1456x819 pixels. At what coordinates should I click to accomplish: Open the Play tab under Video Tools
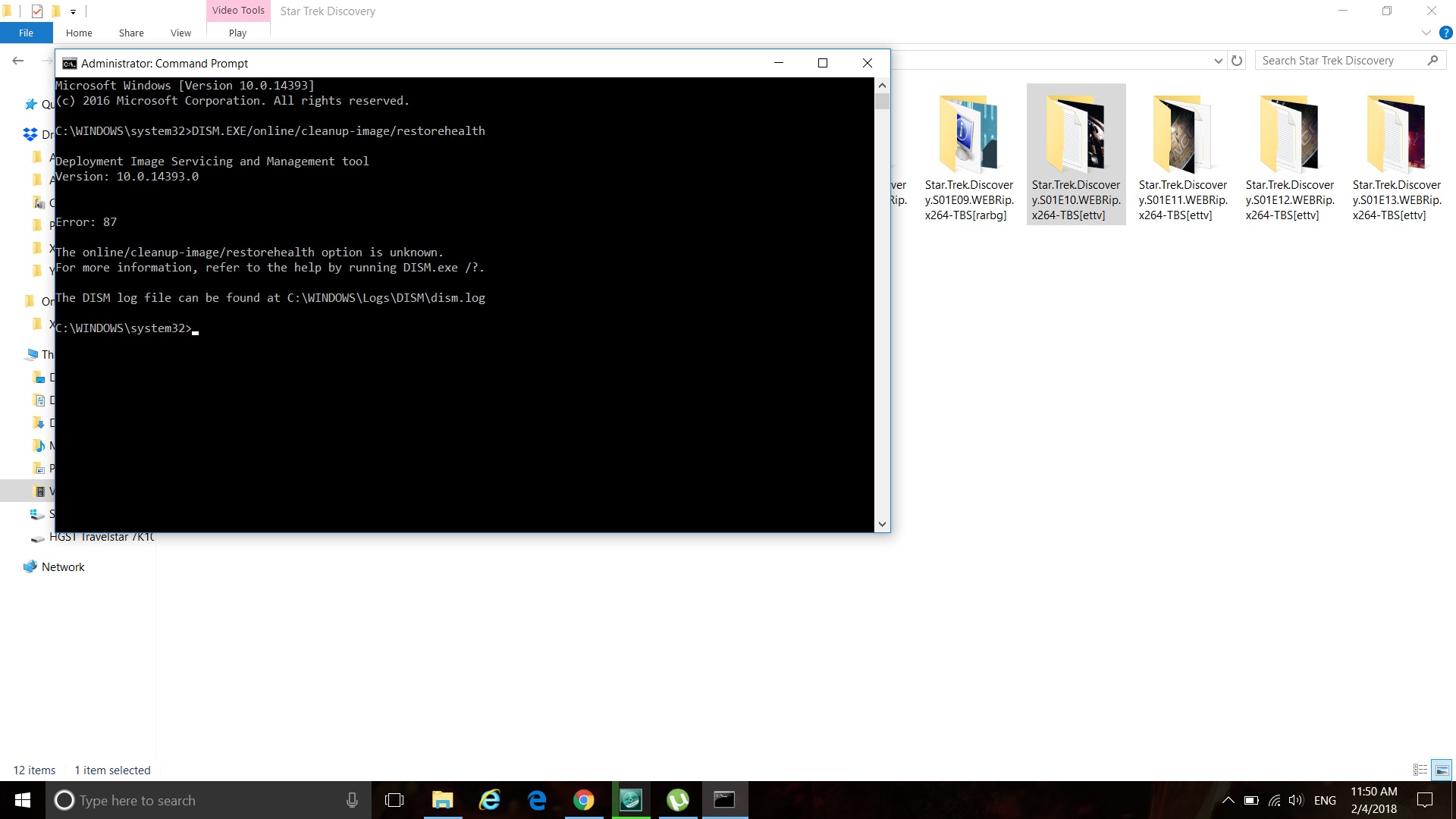point(237,33)
